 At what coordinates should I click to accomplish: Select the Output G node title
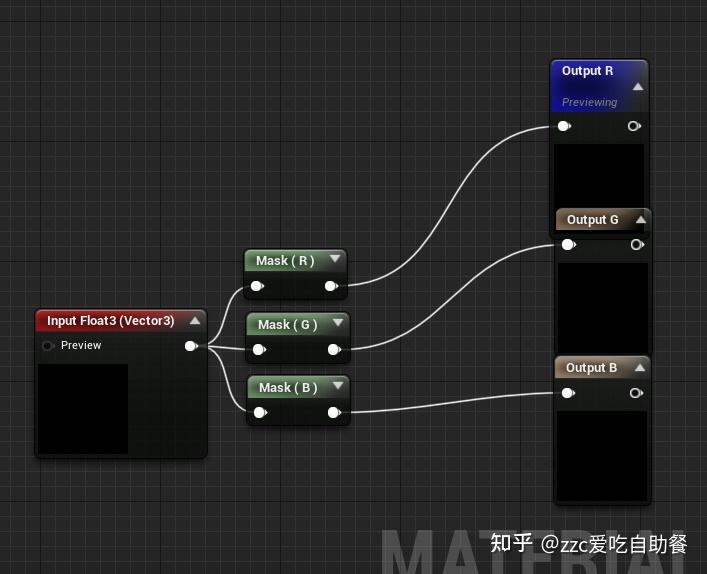(592, 220)
